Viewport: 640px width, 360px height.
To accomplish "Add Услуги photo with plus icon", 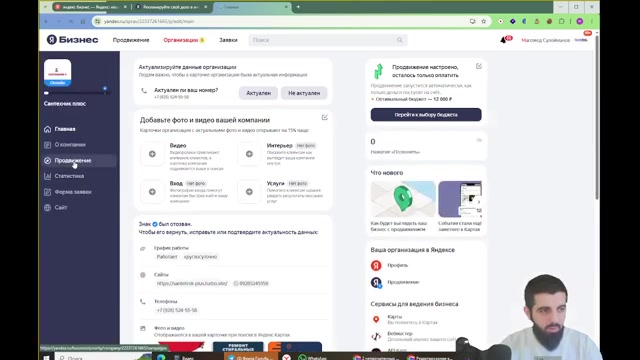I will pyautogui.click(x=249, y=192).
